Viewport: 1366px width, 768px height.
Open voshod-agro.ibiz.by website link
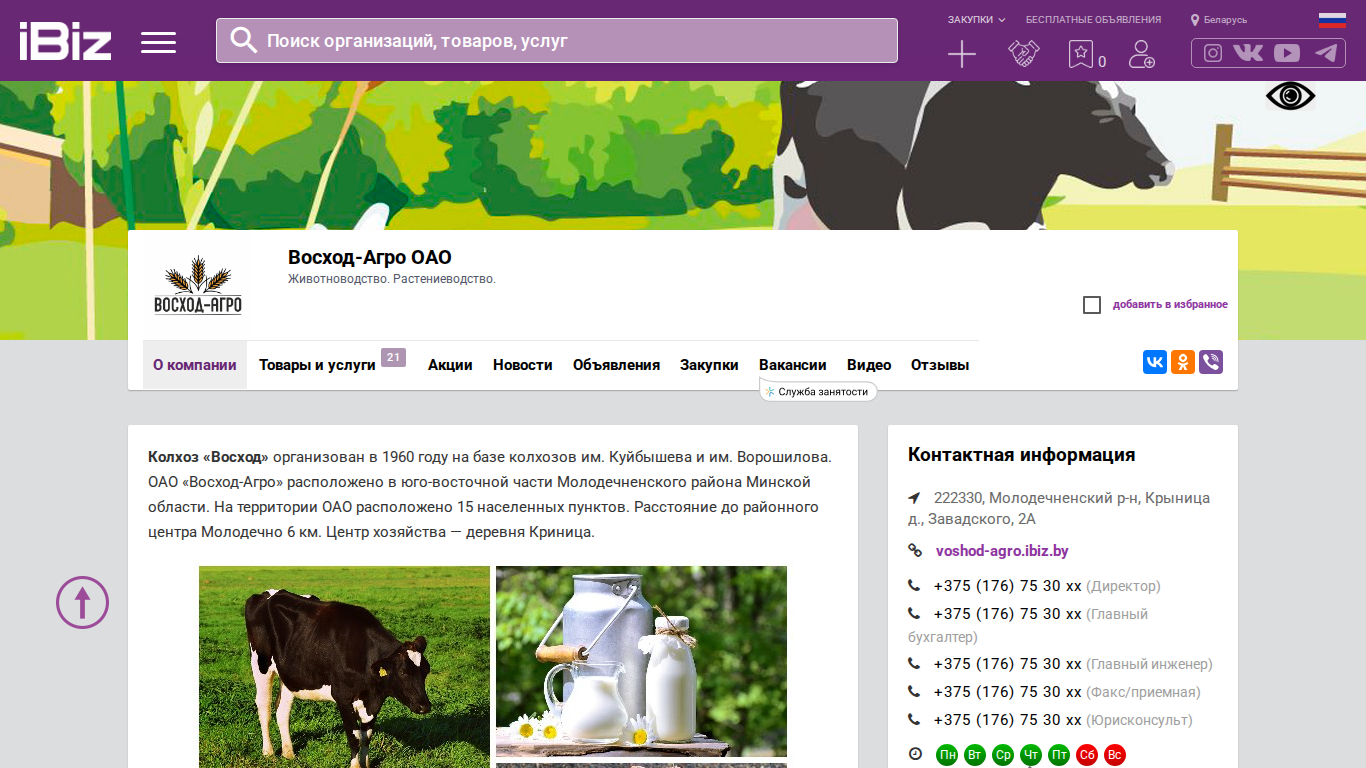click(x=1002, y=551)
